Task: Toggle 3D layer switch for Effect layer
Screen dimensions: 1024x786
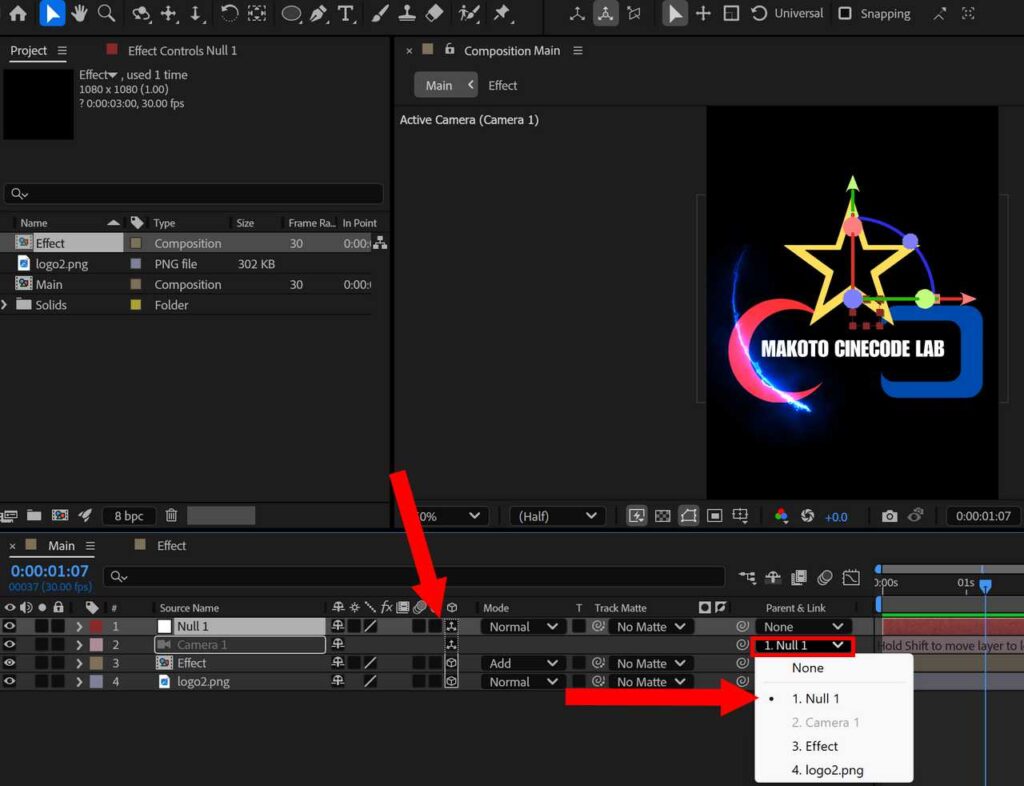Action: pos(451,663)
